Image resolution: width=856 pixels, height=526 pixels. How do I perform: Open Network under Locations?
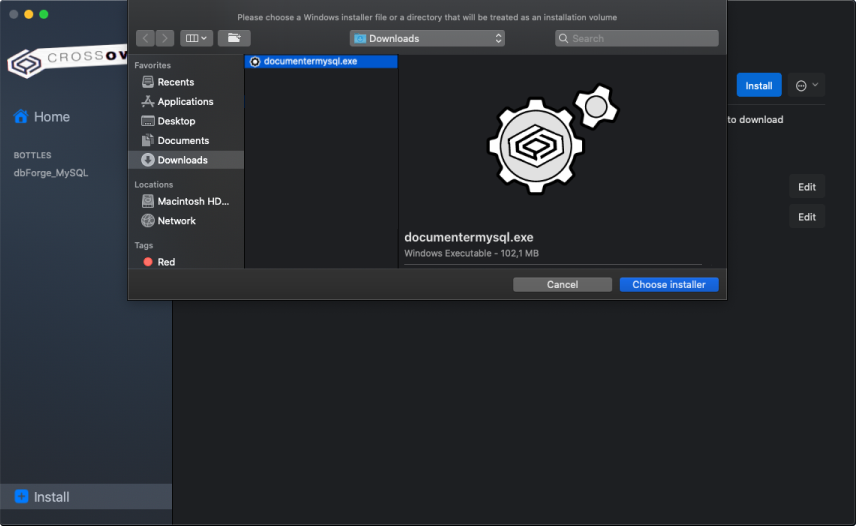[x=186, y=221]
